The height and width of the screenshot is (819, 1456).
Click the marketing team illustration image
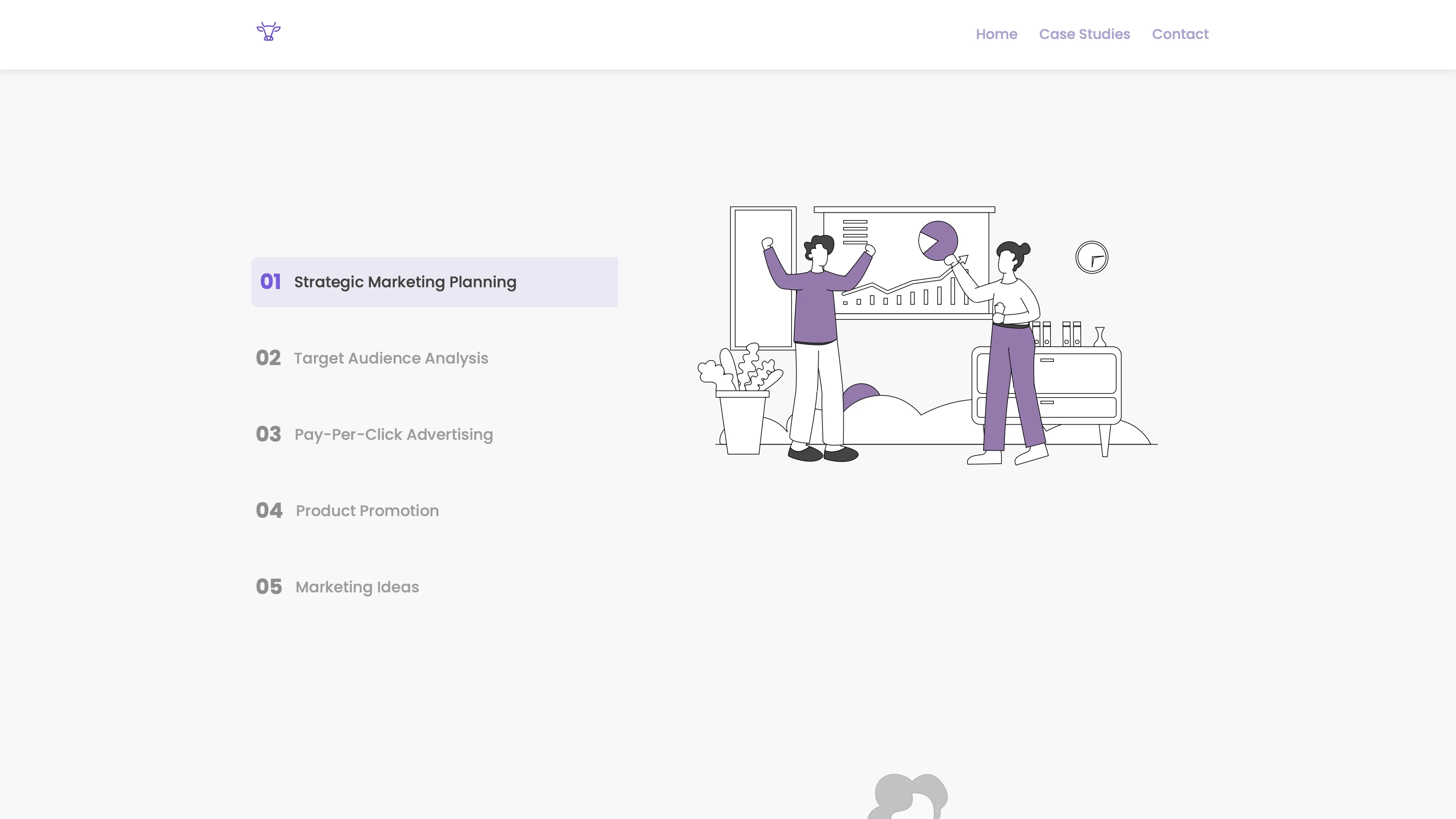pyautogui.click(x=927, y=336)
